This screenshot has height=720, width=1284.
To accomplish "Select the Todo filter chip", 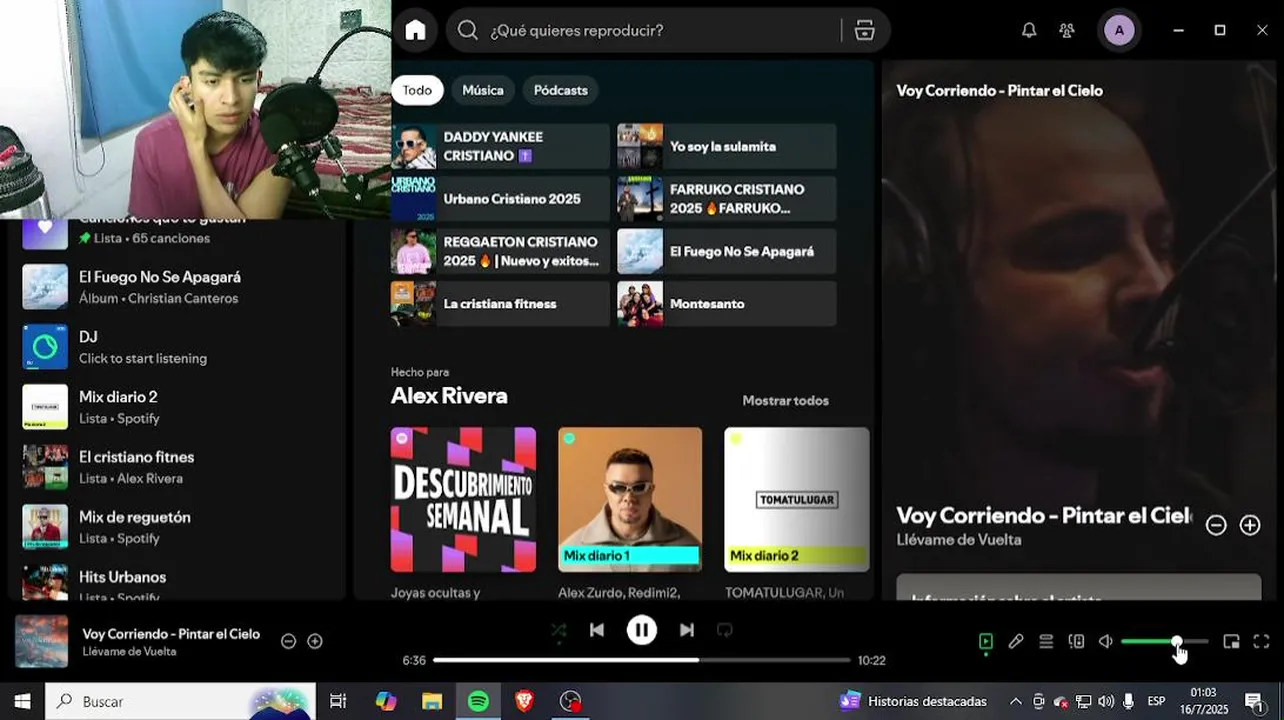I will (x=417, y=90).
